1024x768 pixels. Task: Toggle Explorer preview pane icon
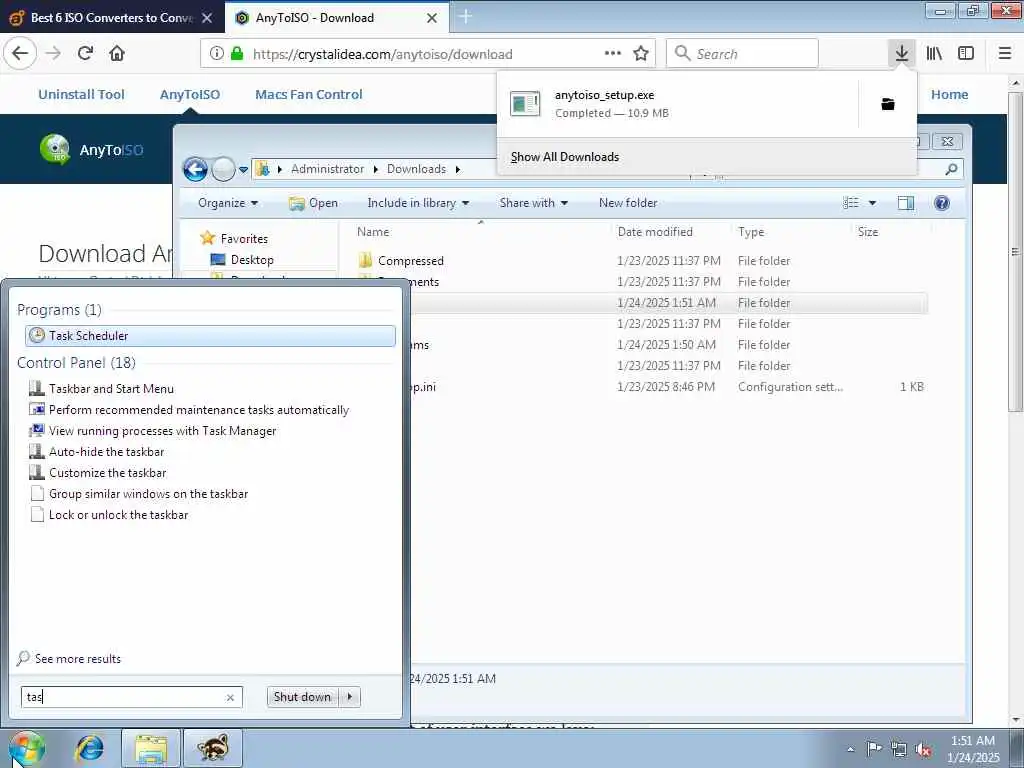[906, 203]
